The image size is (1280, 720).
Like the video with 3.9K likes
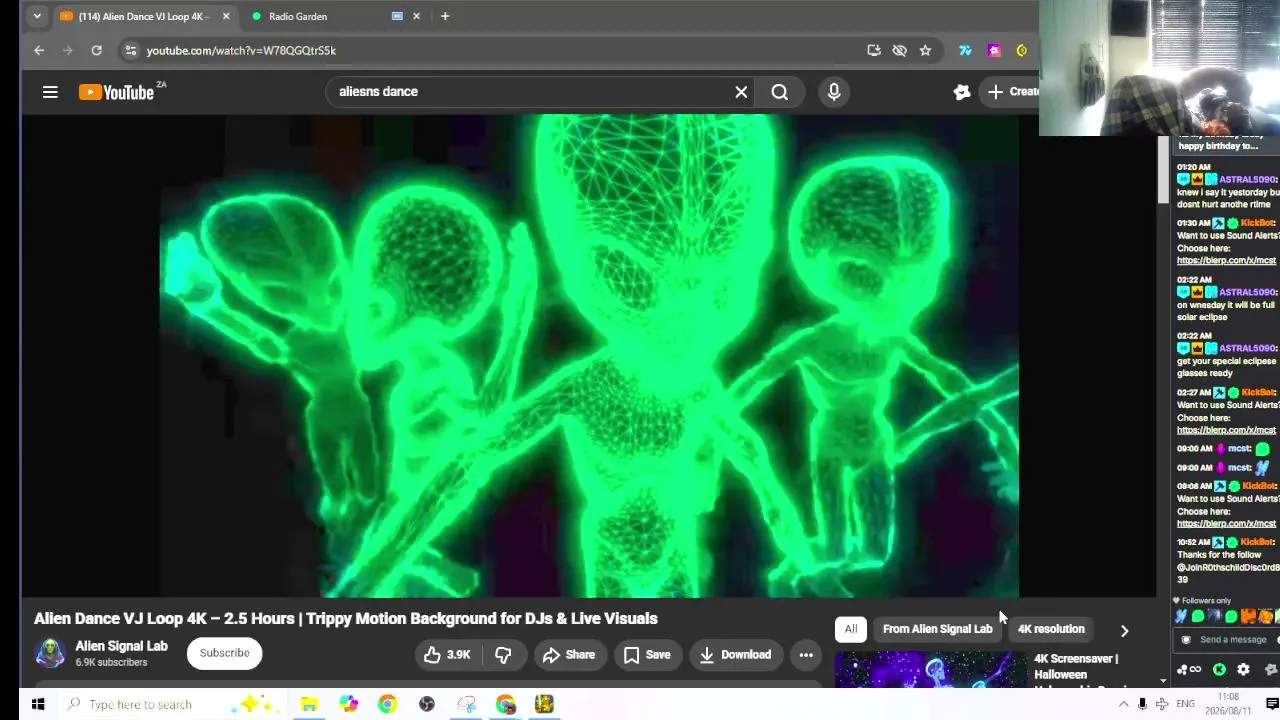pyautogui.click(x=447, y=655)
